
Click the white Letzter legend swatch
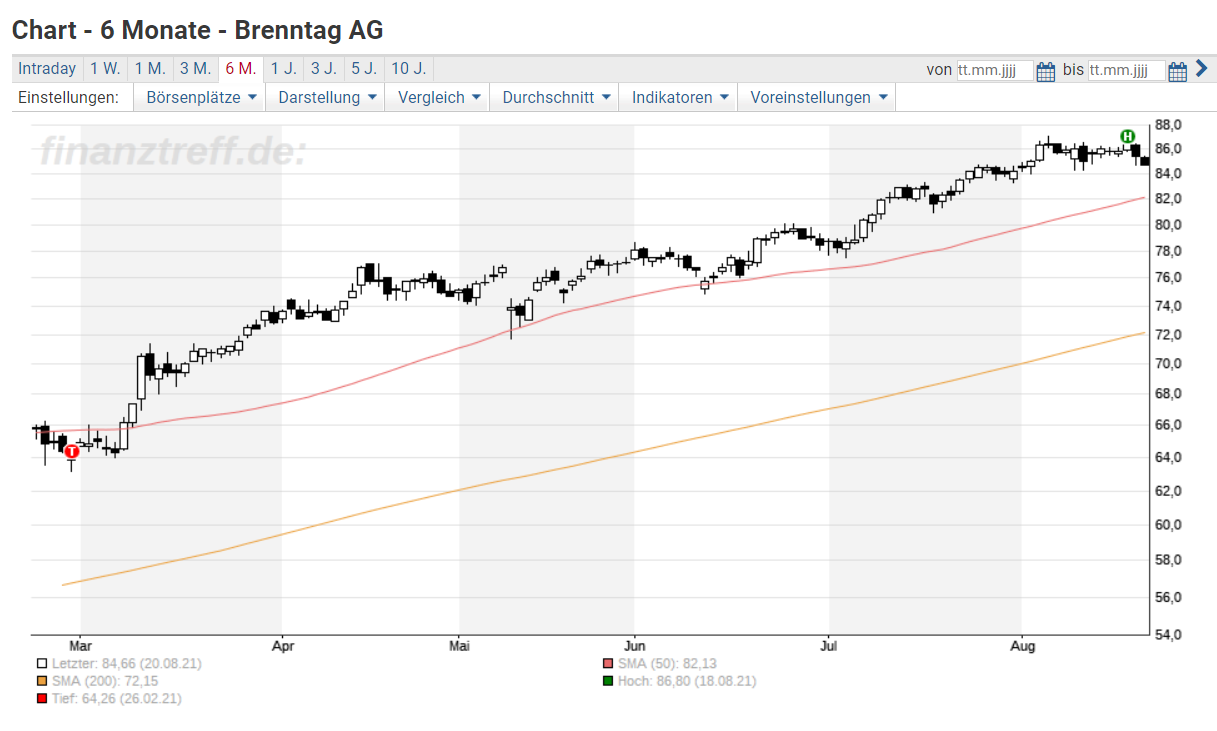pyautogui.click(x=41, y=663)
